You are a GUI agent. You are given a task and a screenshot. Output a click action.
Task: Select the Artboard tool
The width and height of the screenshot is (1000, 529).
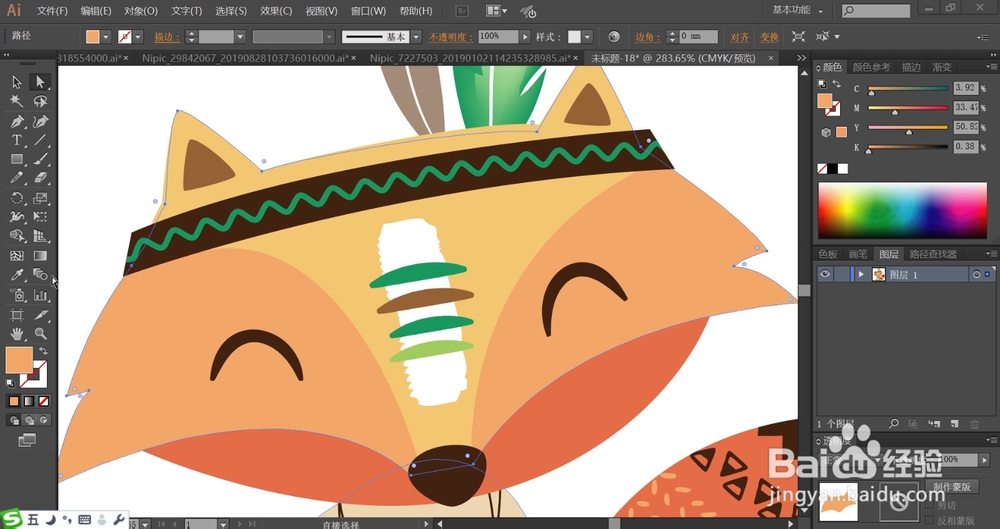17,315
